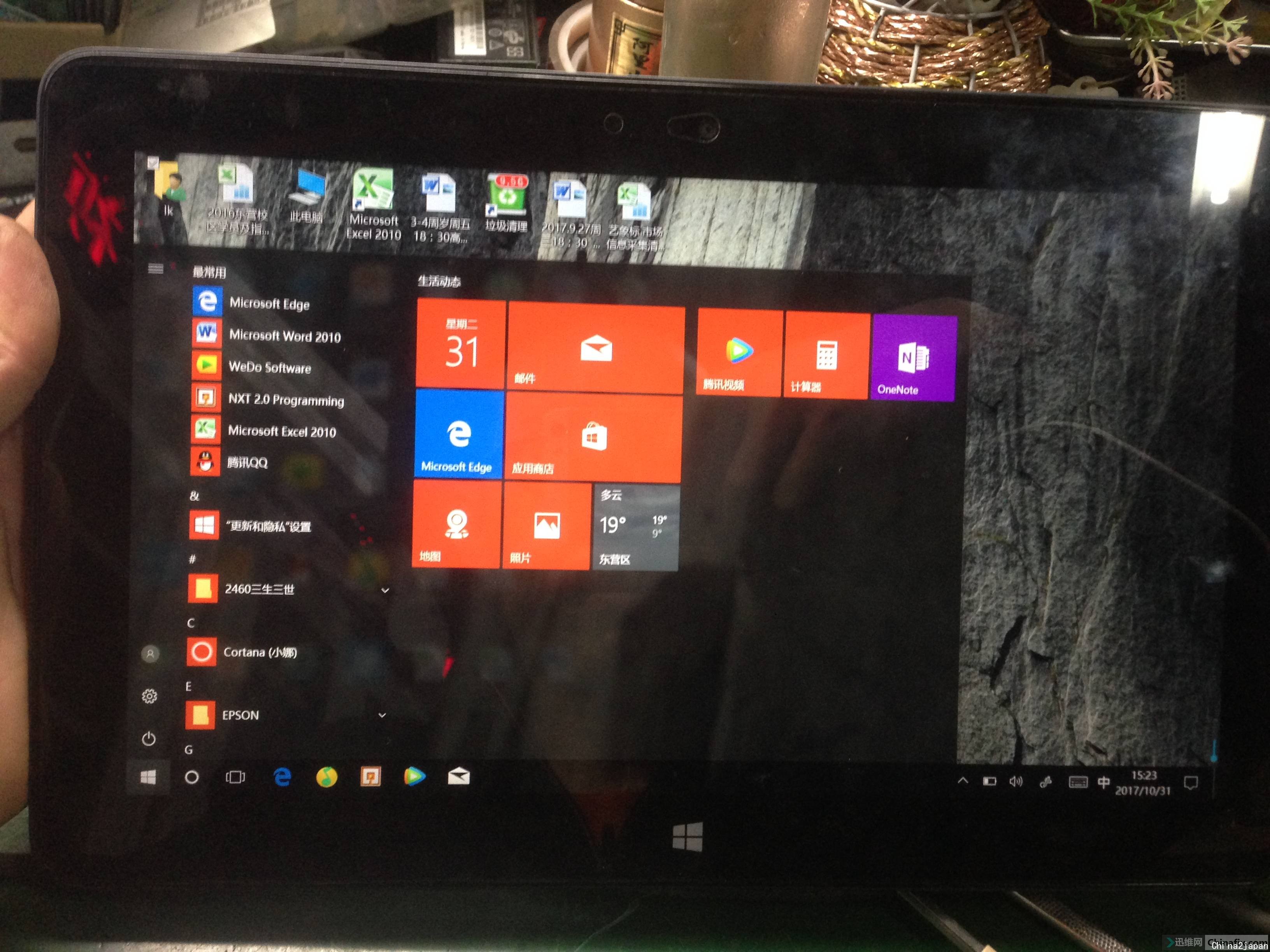The width and height of the screenshot is (1270, 952).
Task: Open the blue Microsoft Edge tile
Action: 459,434
